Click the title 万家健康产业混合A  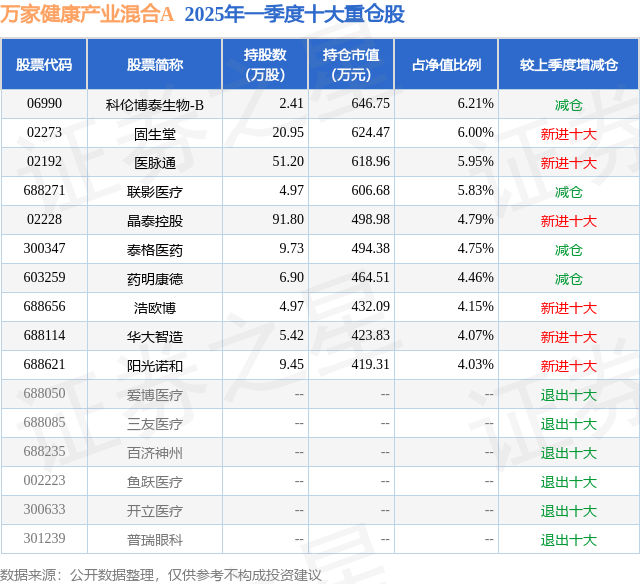(87, 14)
